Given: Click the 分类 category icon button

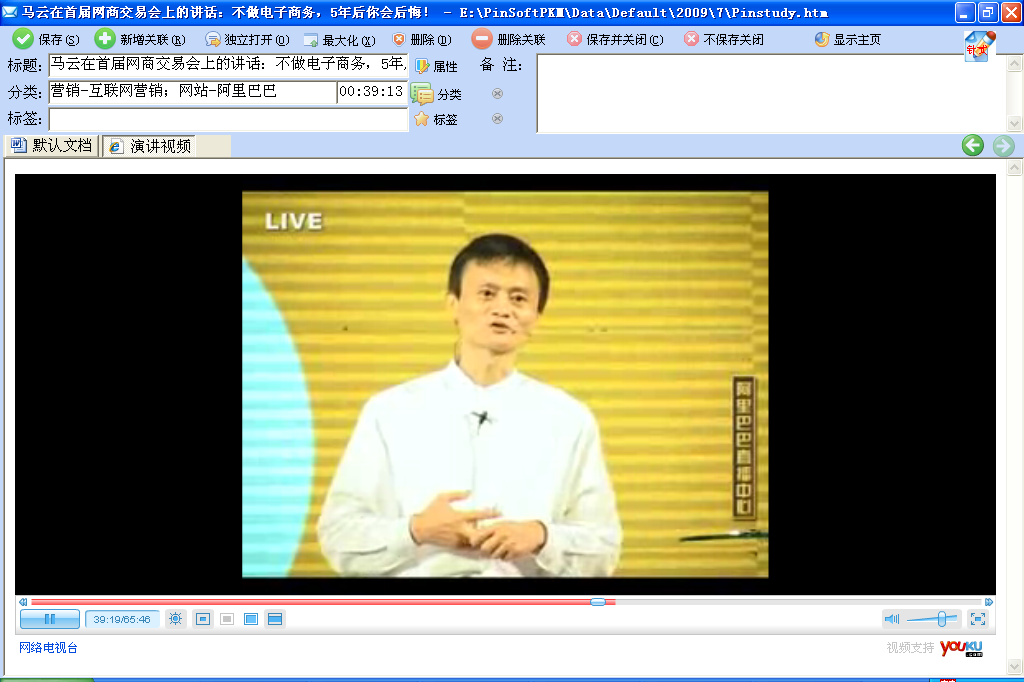Looking at the screenshot, I should (x=423, y=94).
